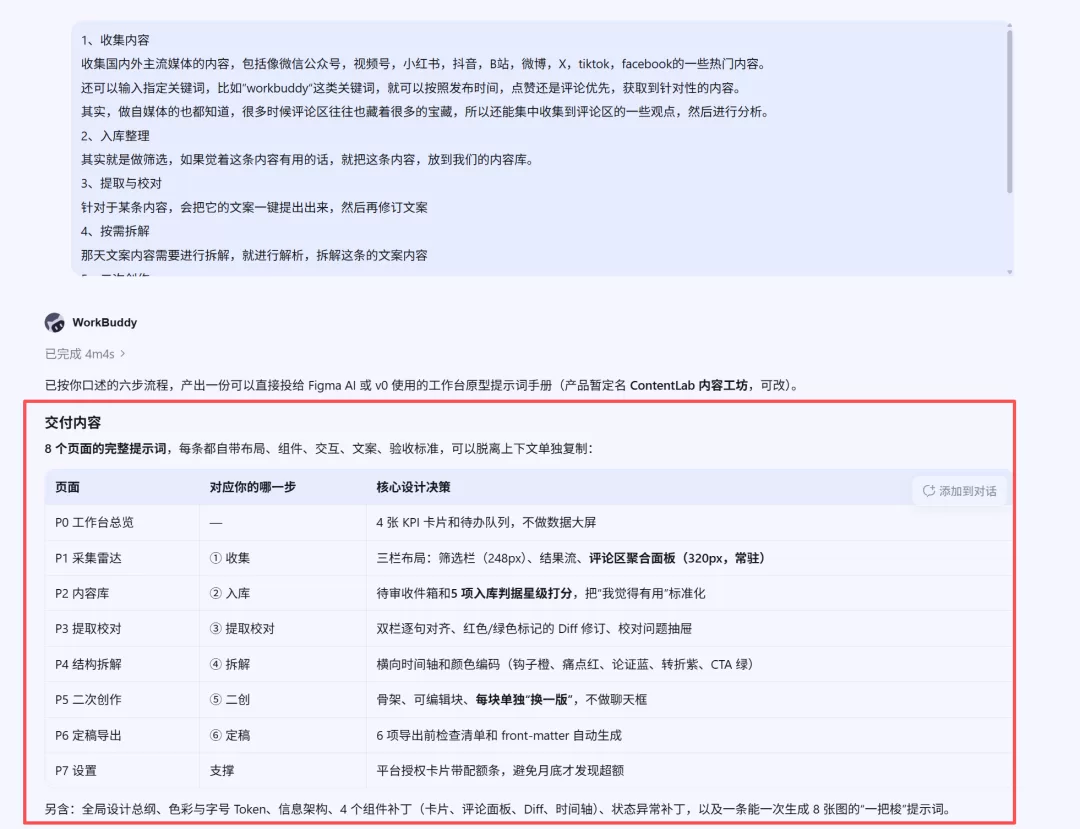Click the 2、入库整理 line in message
Viewport: 1080px width, 829px height.
115,136
